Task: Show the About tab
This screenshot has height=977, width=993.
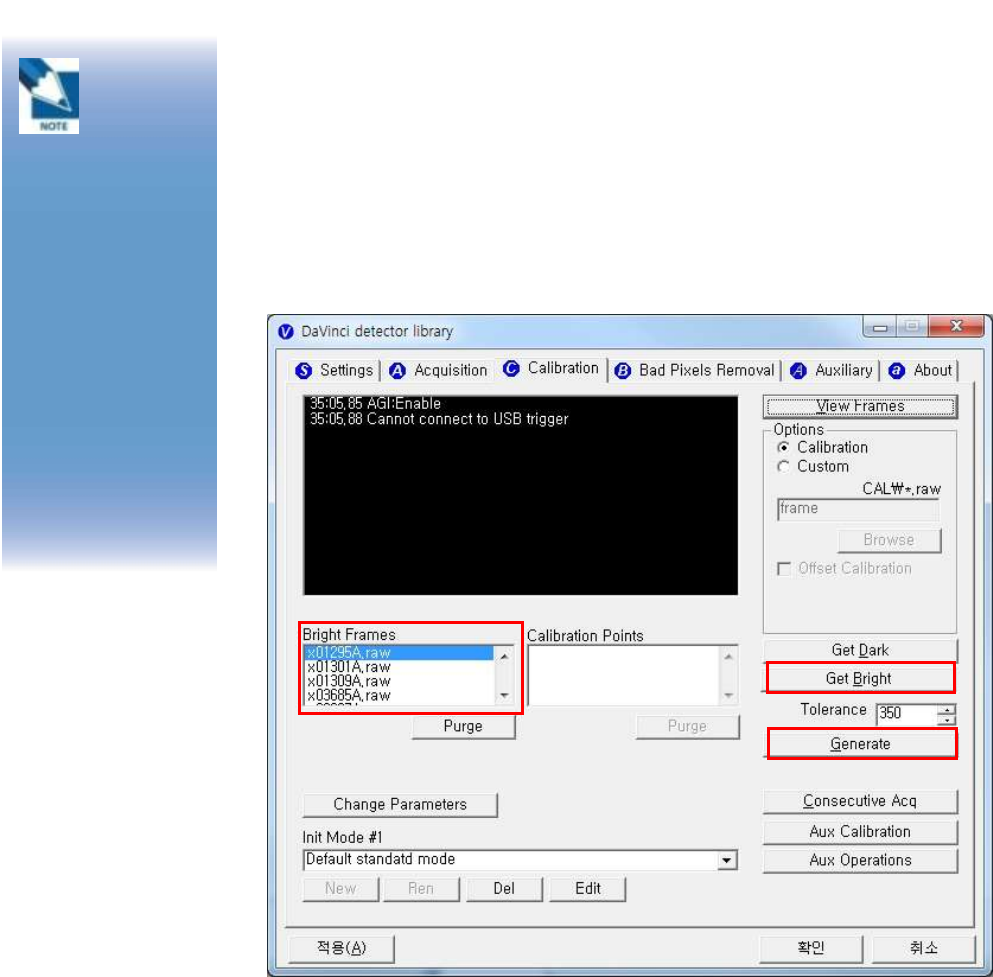Action: [921, 370]
